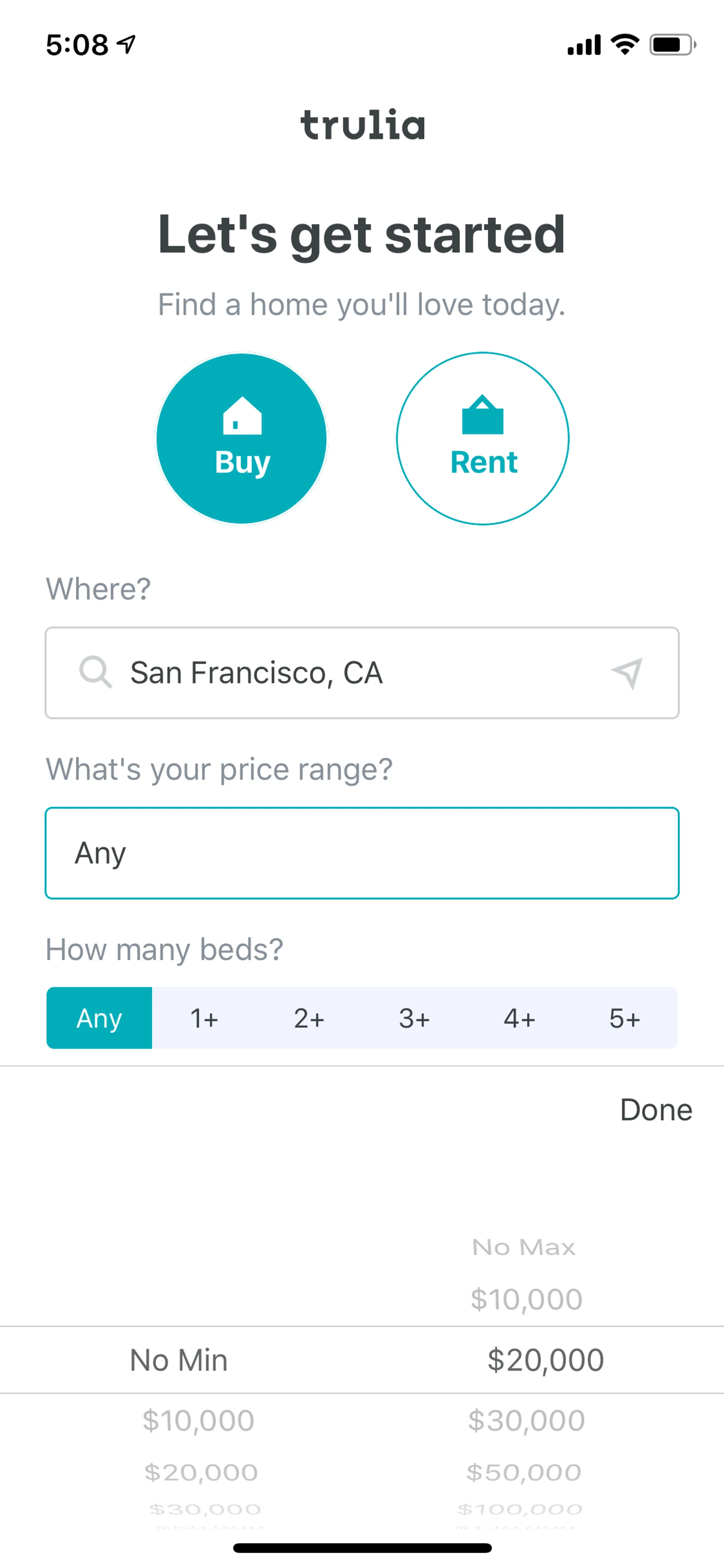Tap the search magnifier icon
724x1568 pixels.
pyautogui.click(x=95, y=673)
